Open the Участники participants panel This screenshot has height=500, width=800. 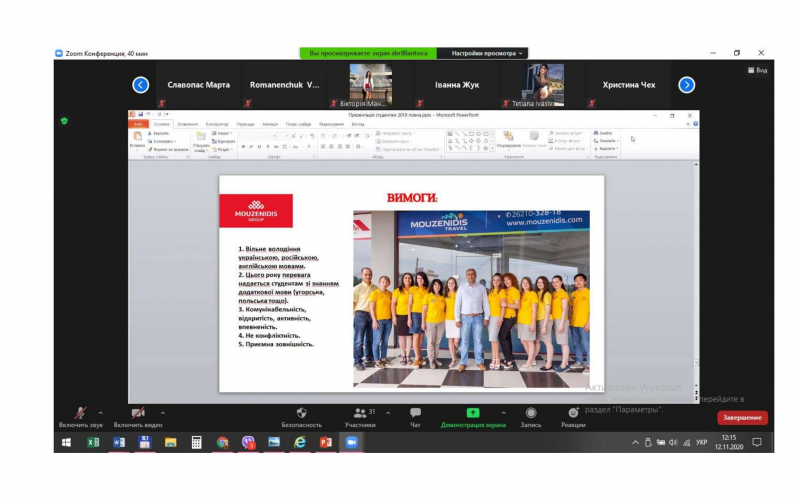tap(360, 417)
